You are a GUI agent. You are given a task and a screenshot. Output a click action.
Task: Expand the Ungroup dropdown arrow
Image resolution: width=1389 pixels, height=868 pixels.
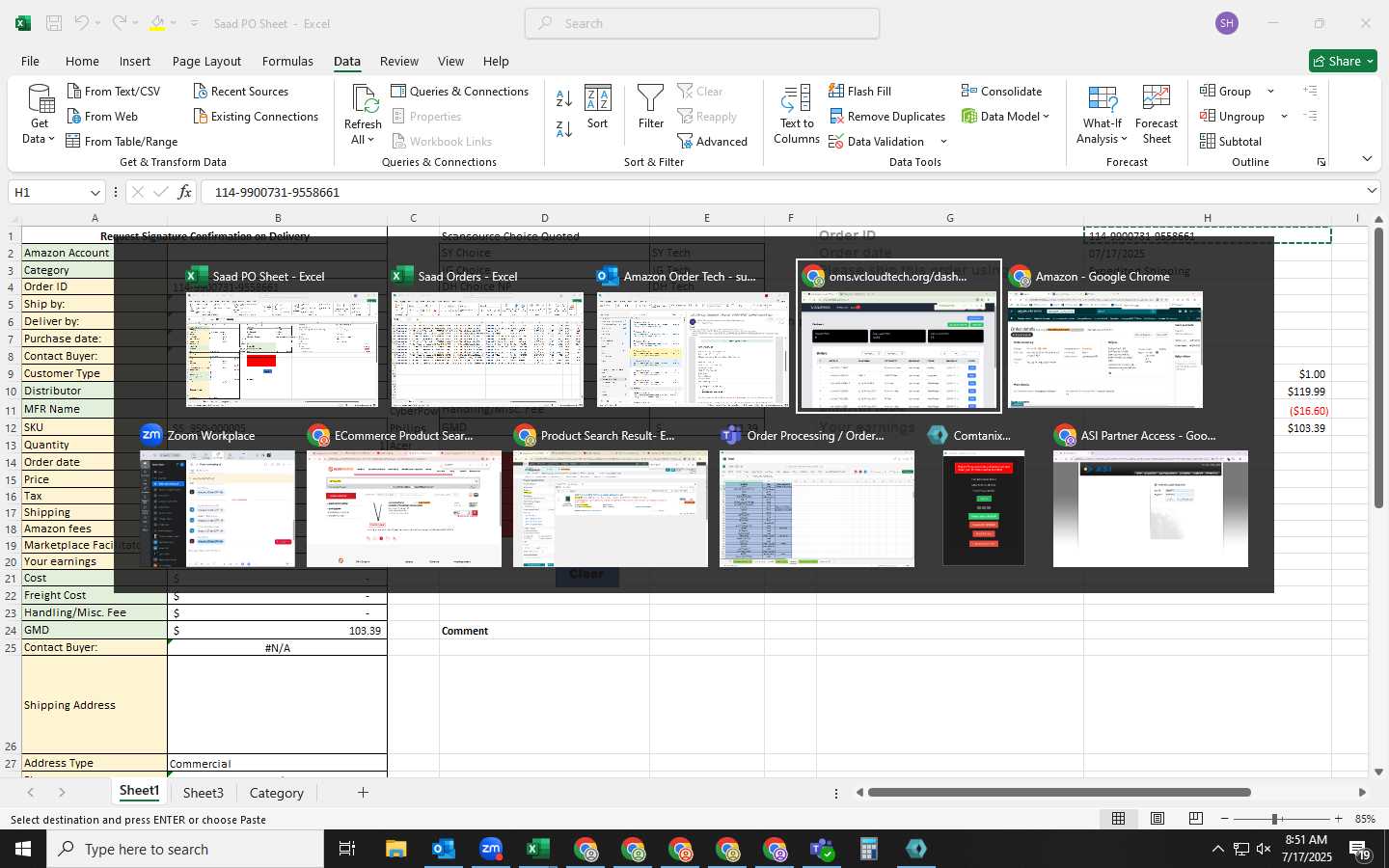1284,117
